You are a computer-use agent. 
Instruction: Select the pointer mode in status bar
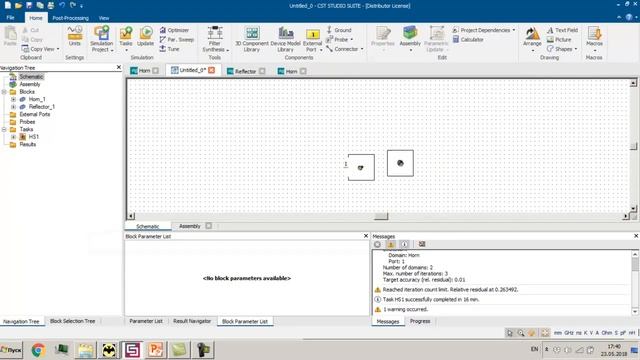510,333
